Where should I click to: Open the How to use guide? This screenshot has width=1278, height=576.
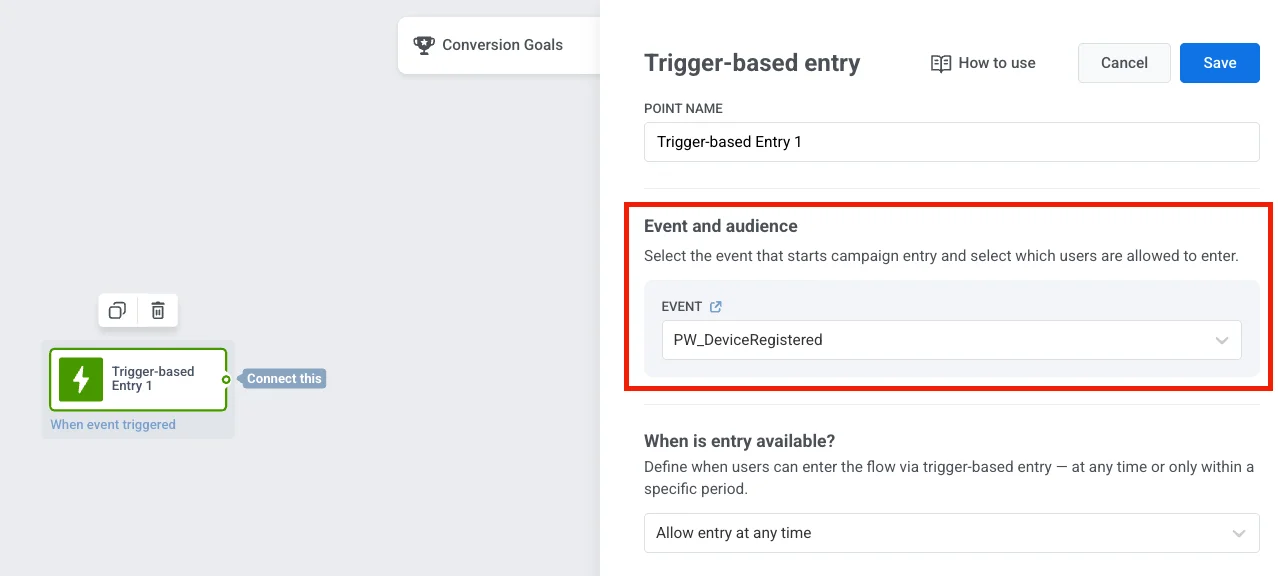pos(996,63)
